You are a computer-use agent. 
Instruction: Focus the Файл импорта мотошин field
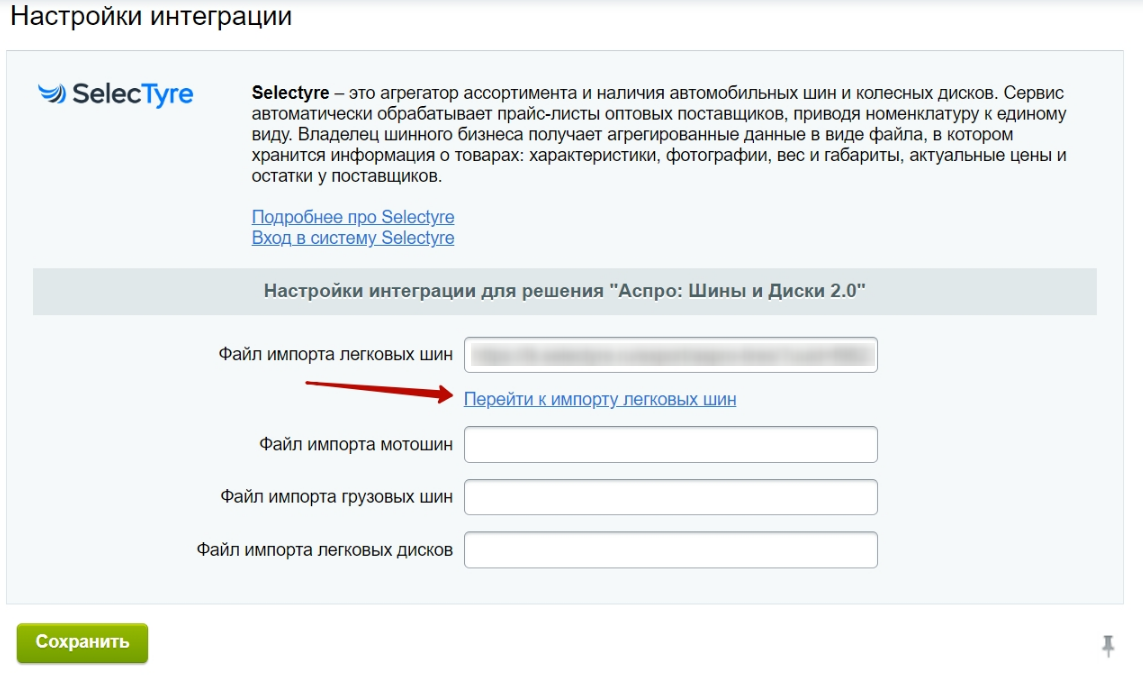(671, 445)
